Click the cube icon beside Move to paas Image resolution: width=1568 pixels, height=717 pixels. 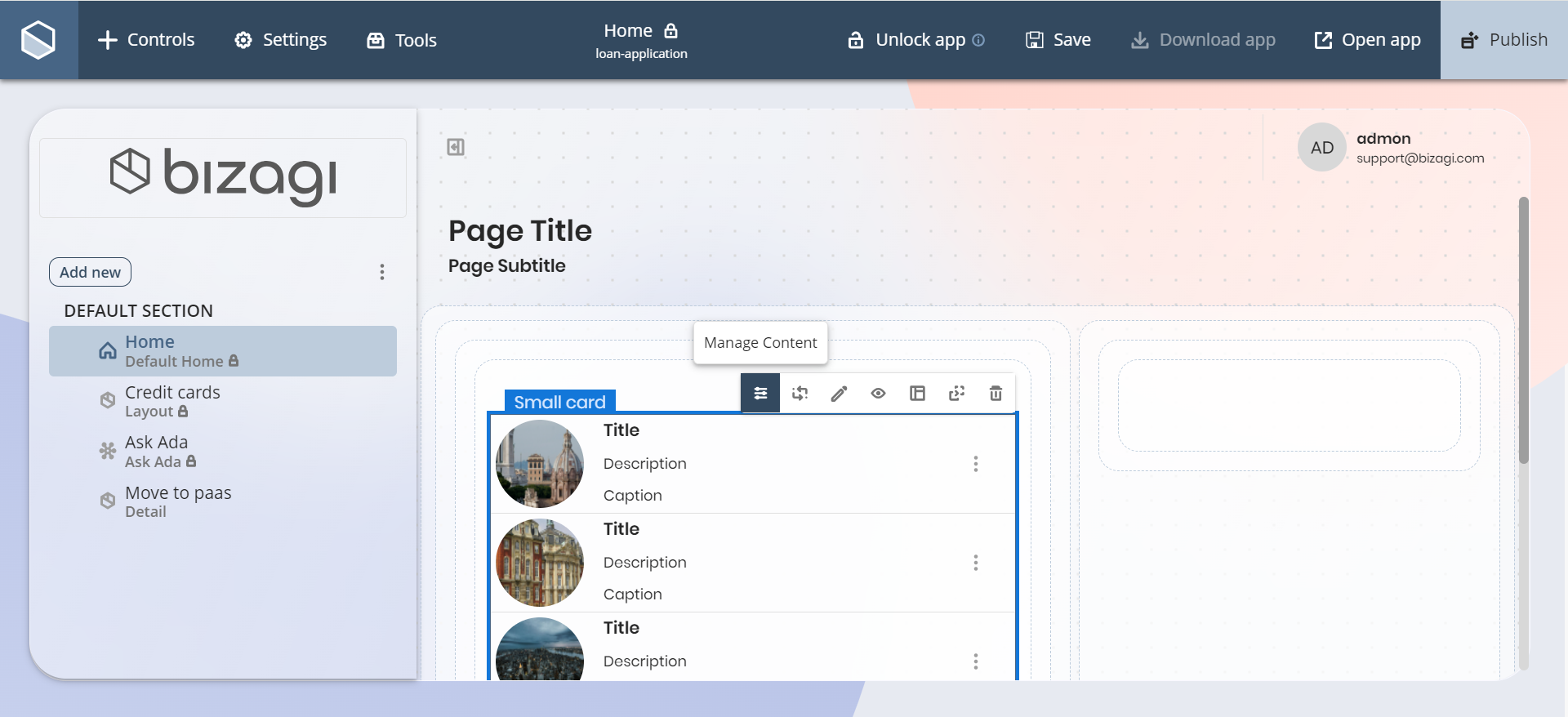click(108, 501)
